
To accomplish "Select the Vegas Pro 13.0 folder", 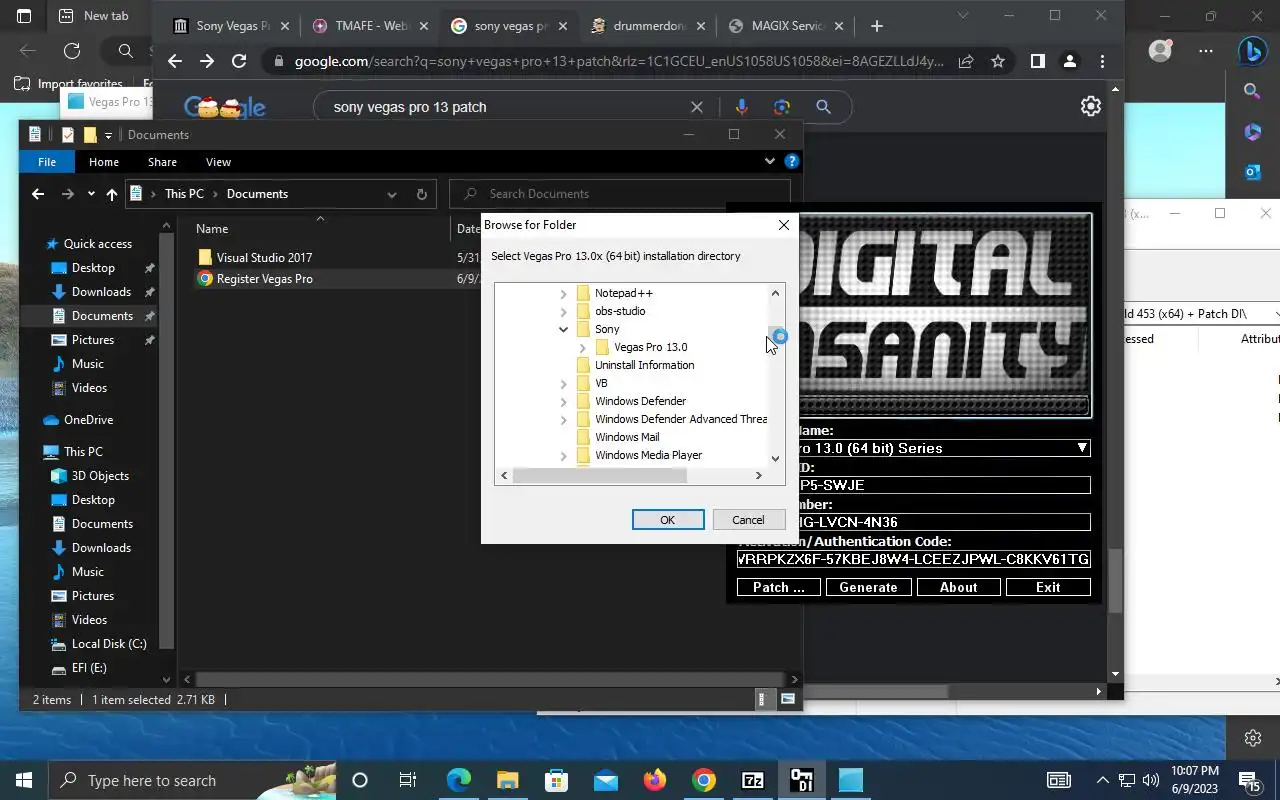I will click(650, 347).
